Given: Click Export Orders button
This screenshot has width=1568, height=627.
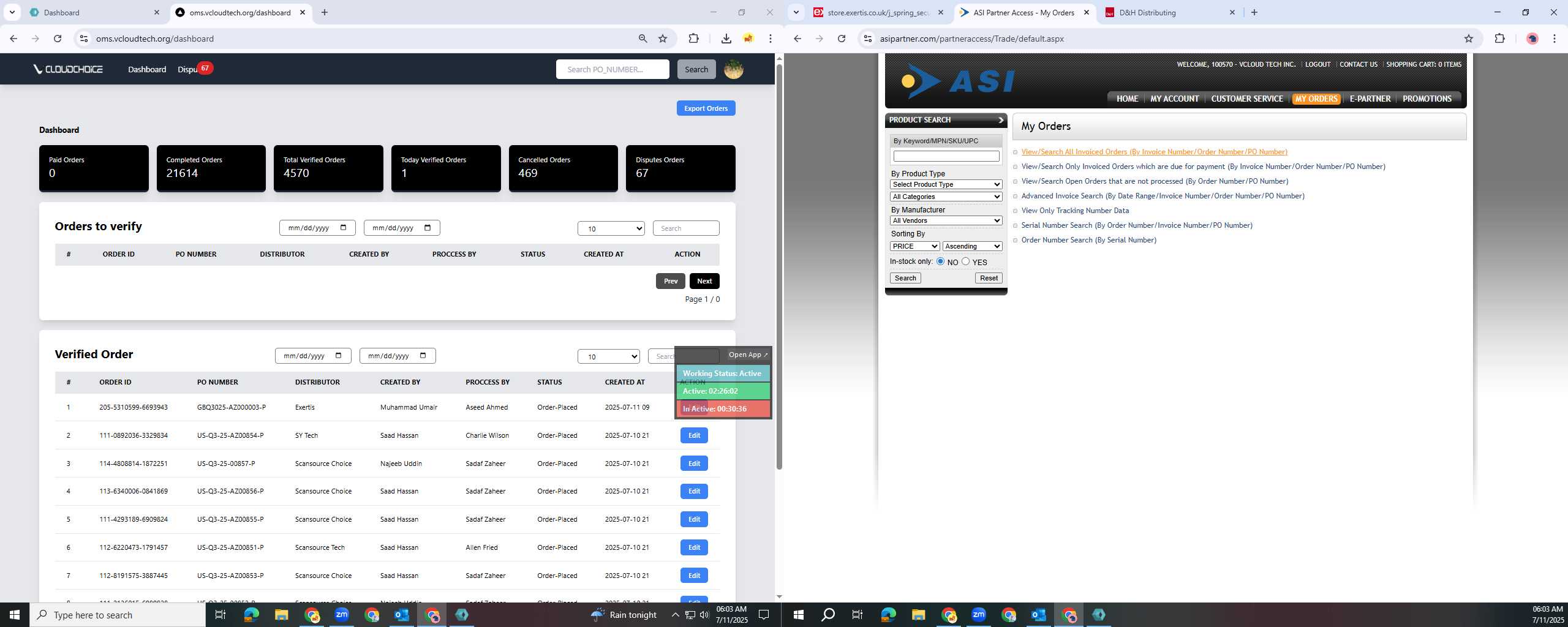Looking at the screenshot, I should coord(706,108).
